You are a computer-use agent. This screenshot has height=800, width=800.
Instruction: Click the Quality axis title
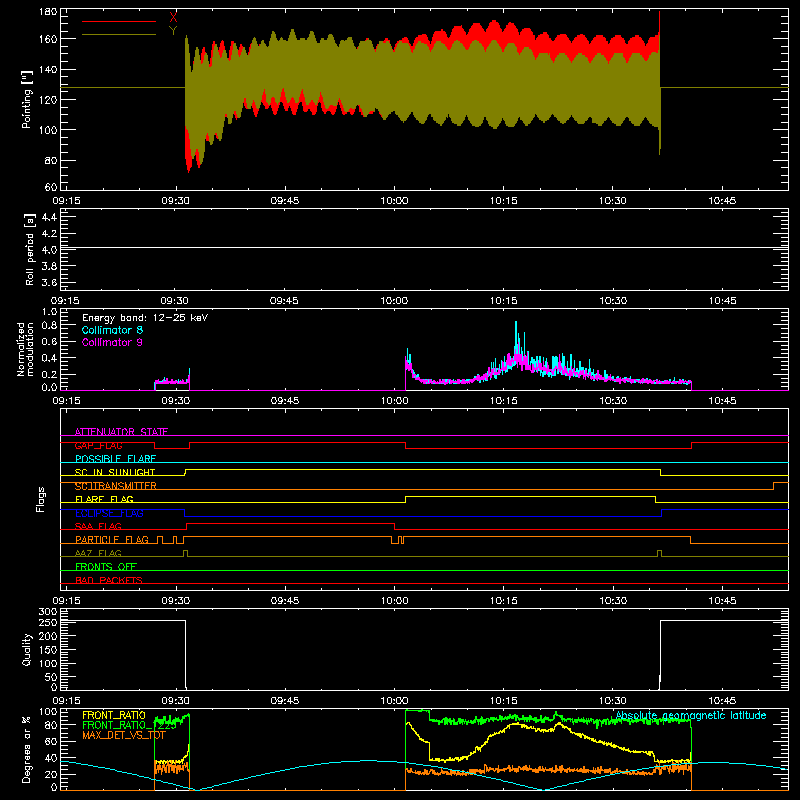pyautogui.click(x=27, y=649)
